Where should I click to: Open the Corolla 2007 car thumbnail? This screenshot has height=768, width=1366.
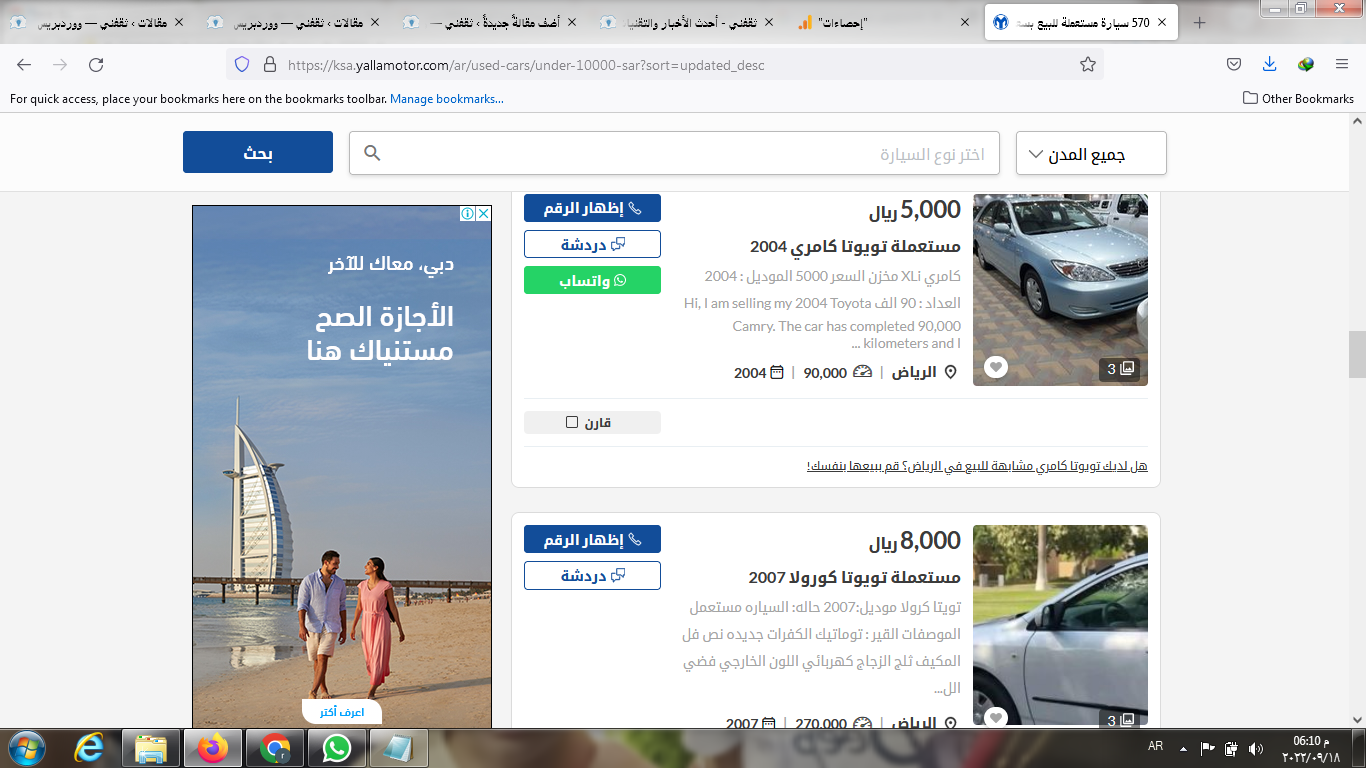[1060, 627]
